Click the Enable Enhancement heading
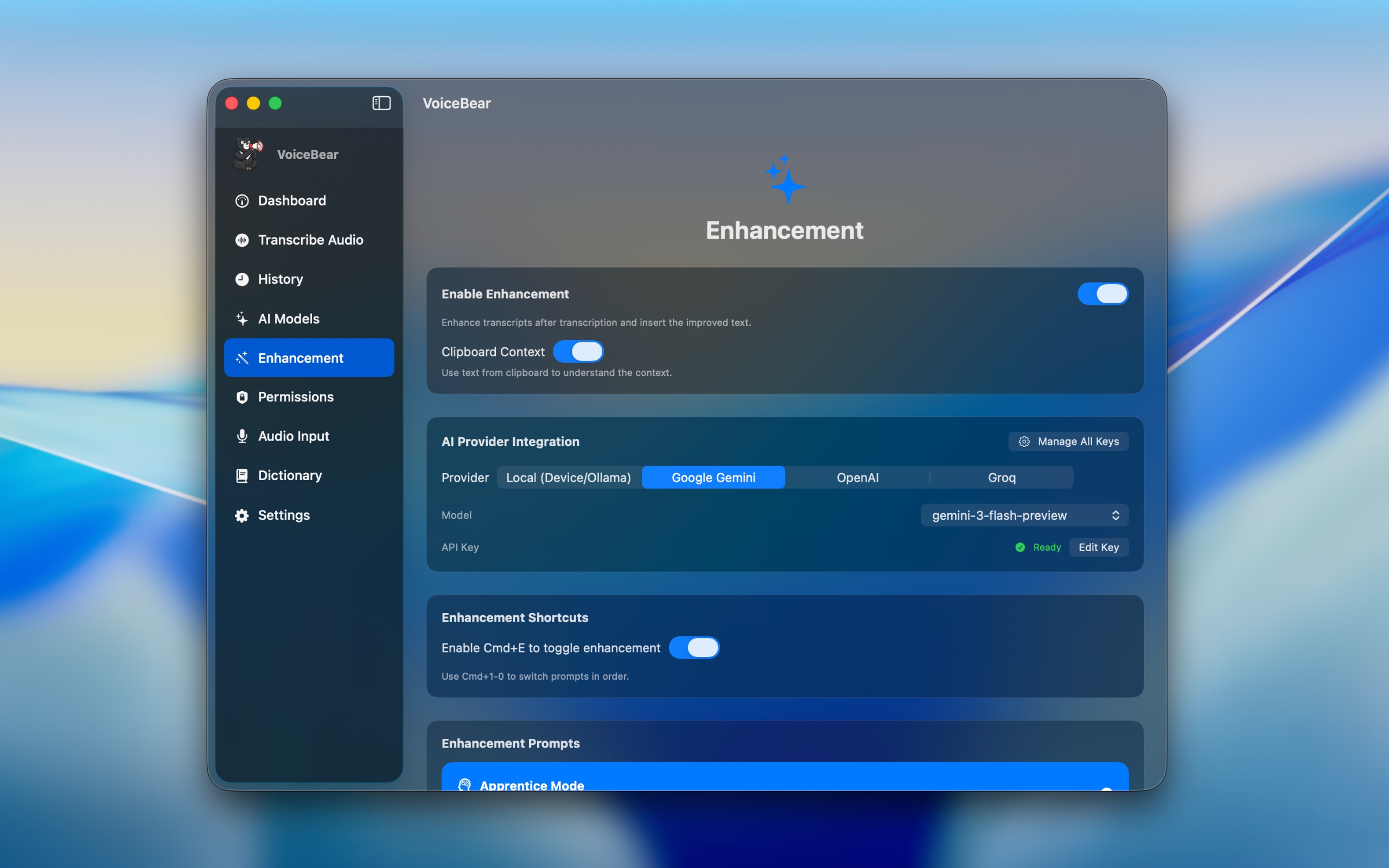Viewport: 1389px width, 868px height. [x=505, y=294]
